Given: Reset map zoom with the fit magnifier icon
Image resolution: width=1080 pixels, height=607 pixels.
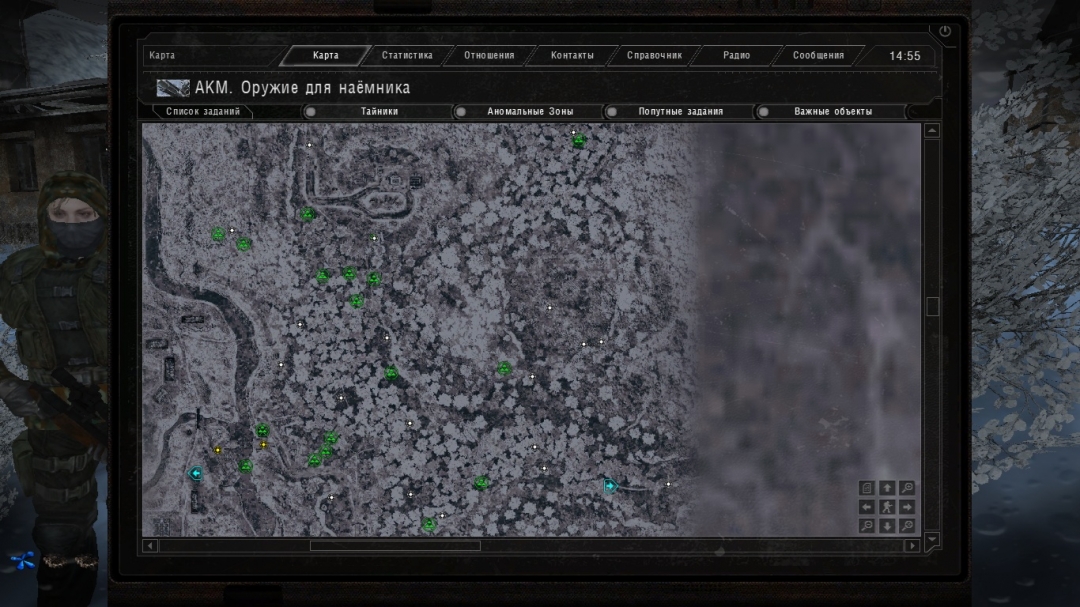Looking at the screenshot, I should pyautogui.click(x=907, y=526).
